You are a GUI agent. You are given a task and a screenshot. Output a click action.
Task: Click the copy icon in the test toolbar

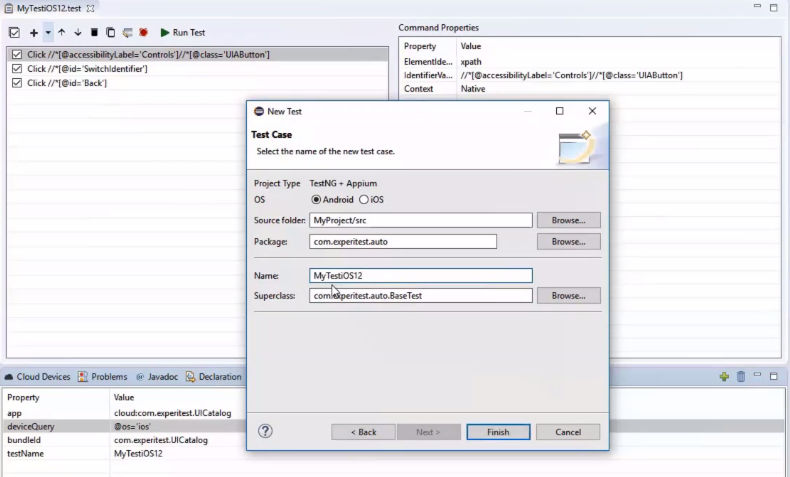[x=111, y=33]
